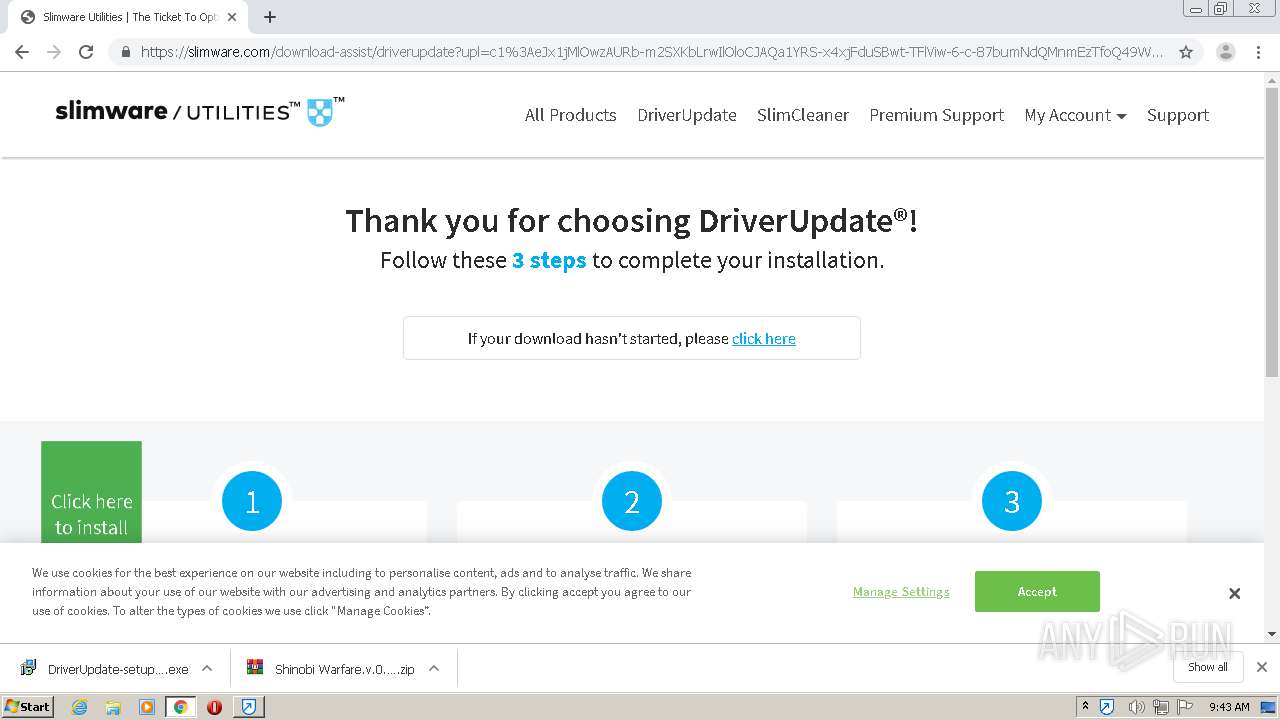Viewport: 1280px width, 720px height.
Task: Open a new browser tab
Action: (x=269, y=17)
